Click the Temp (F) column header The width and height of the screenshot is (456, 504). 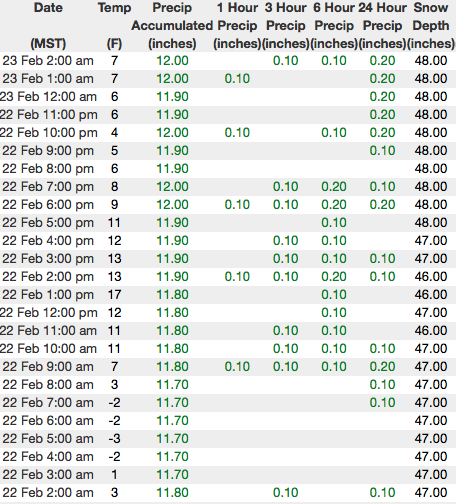tap(114, 26)
